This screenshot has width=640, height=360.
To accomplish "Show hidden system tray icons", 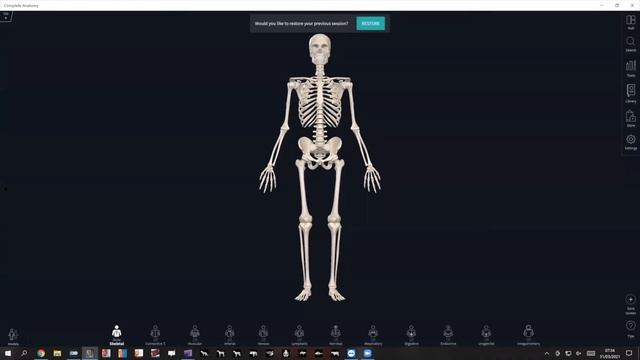I will 547,353.
